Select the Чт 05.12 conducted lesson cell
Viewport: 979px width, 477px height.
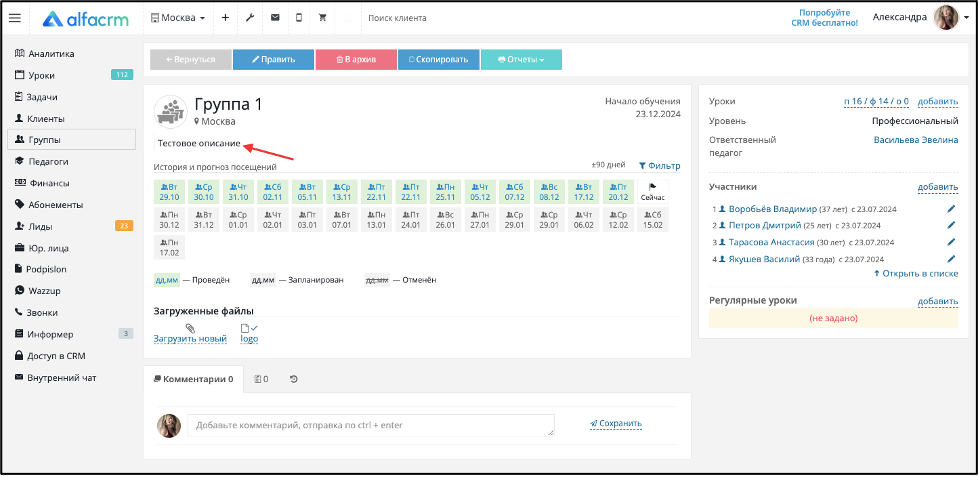pyautogui.click(x=480, y=192)
